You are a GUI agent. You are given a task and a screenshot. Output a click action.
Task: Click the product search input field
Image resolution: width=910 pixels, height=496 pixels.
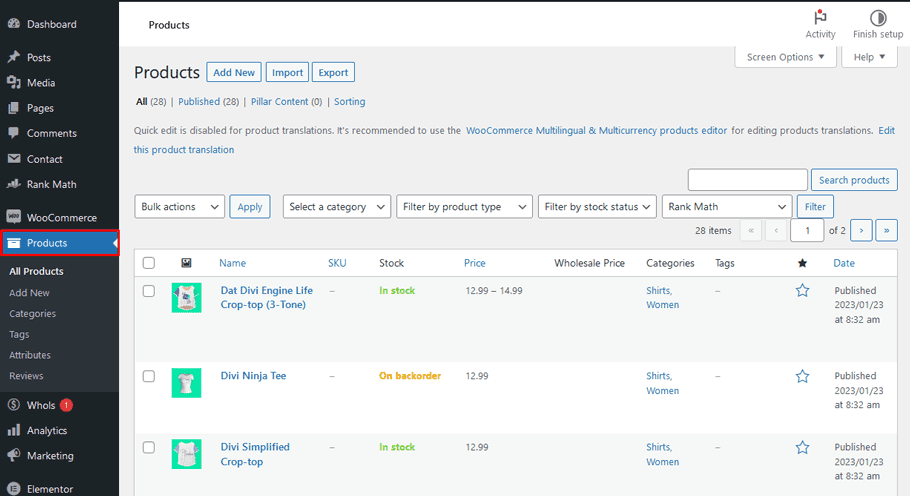coord(747,180)
